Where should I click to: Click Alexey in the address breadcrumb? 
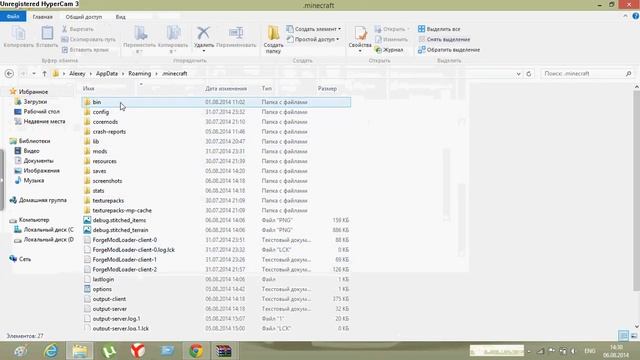click(77, 74)
